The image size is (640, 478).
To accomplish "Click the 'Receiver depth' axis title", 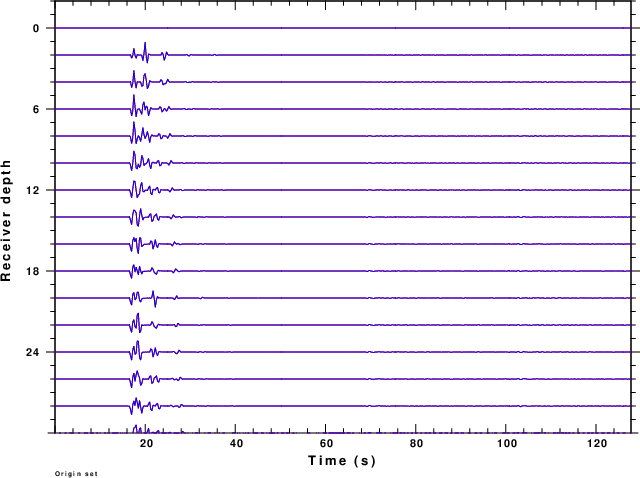I will point(6,220).
